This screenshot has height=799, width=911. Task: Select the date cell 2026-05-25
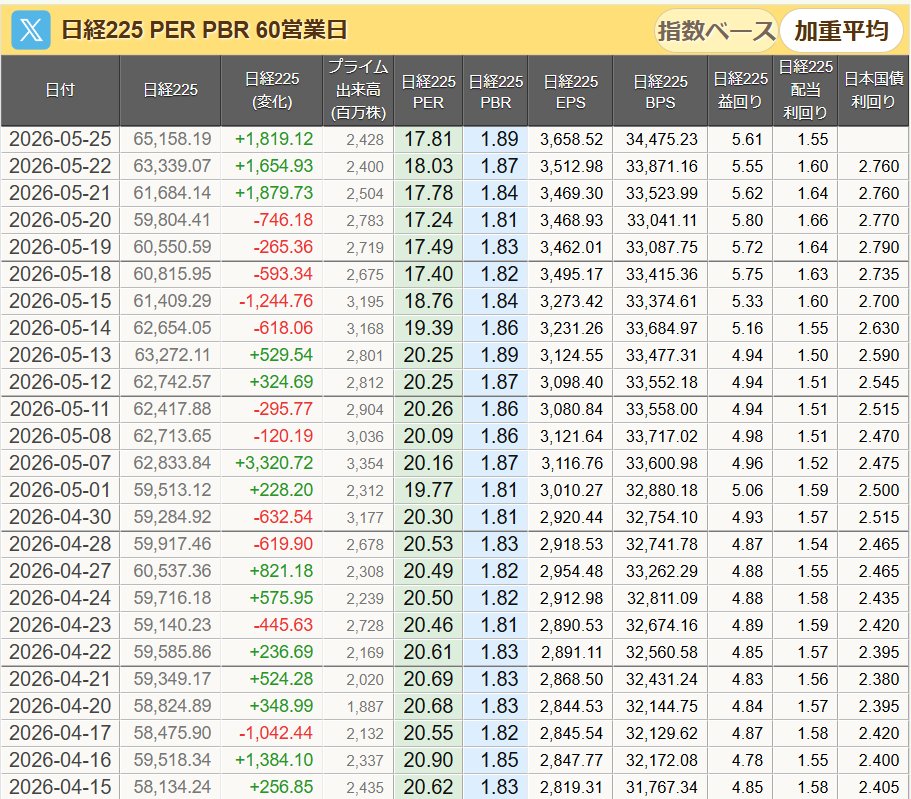(x=60, y=139)
